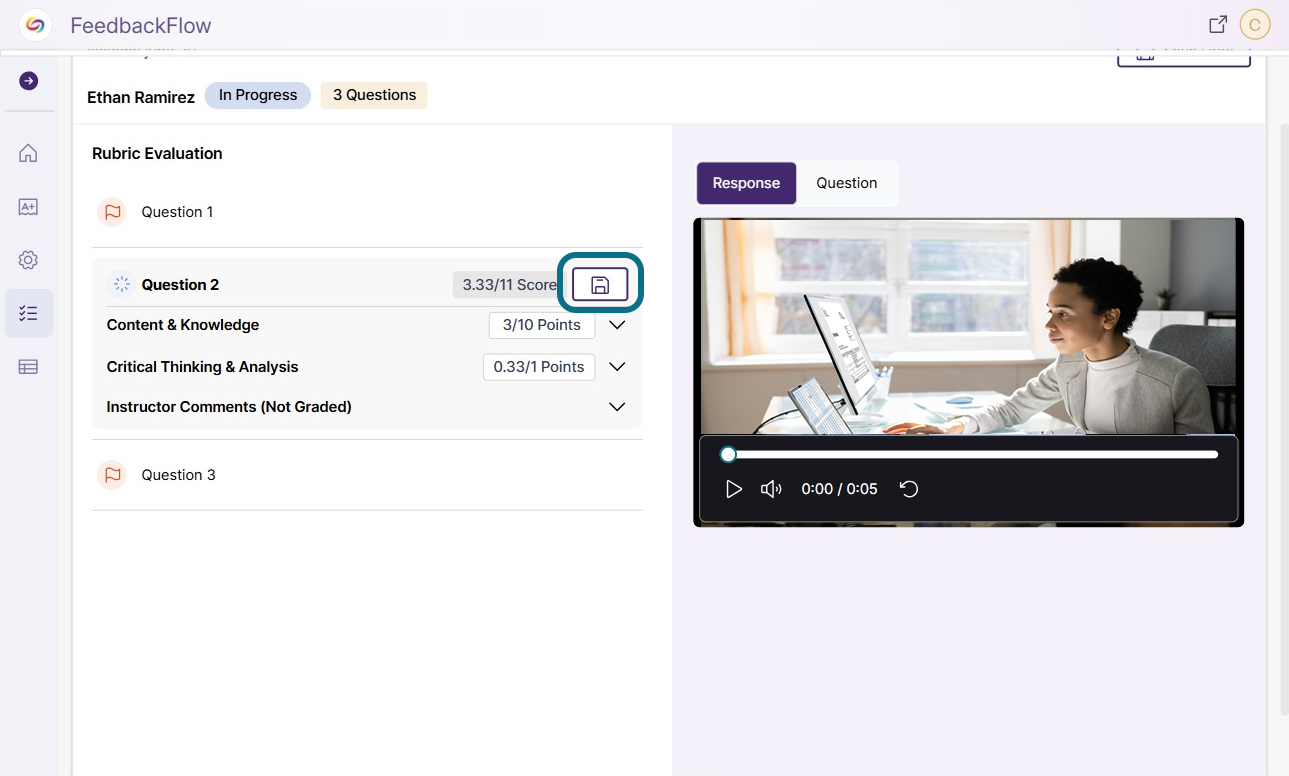
Task: Save the Question 2 score
Action: pos(600,285)
